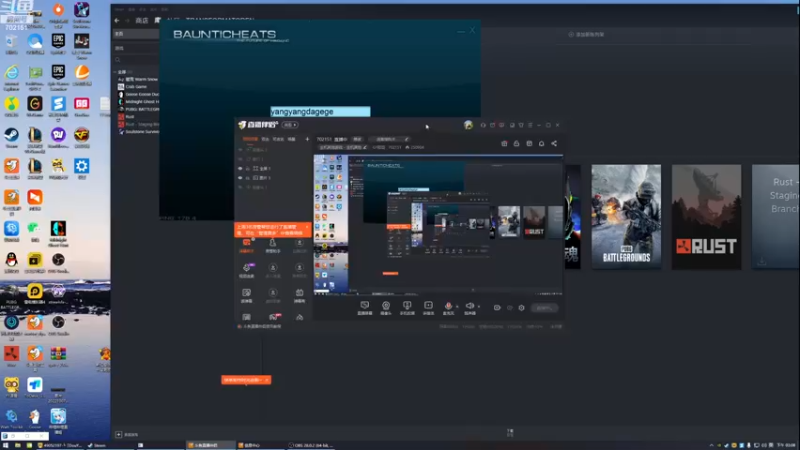Open the first Epic Games desktop shortcut

click(x=58, y=43)
